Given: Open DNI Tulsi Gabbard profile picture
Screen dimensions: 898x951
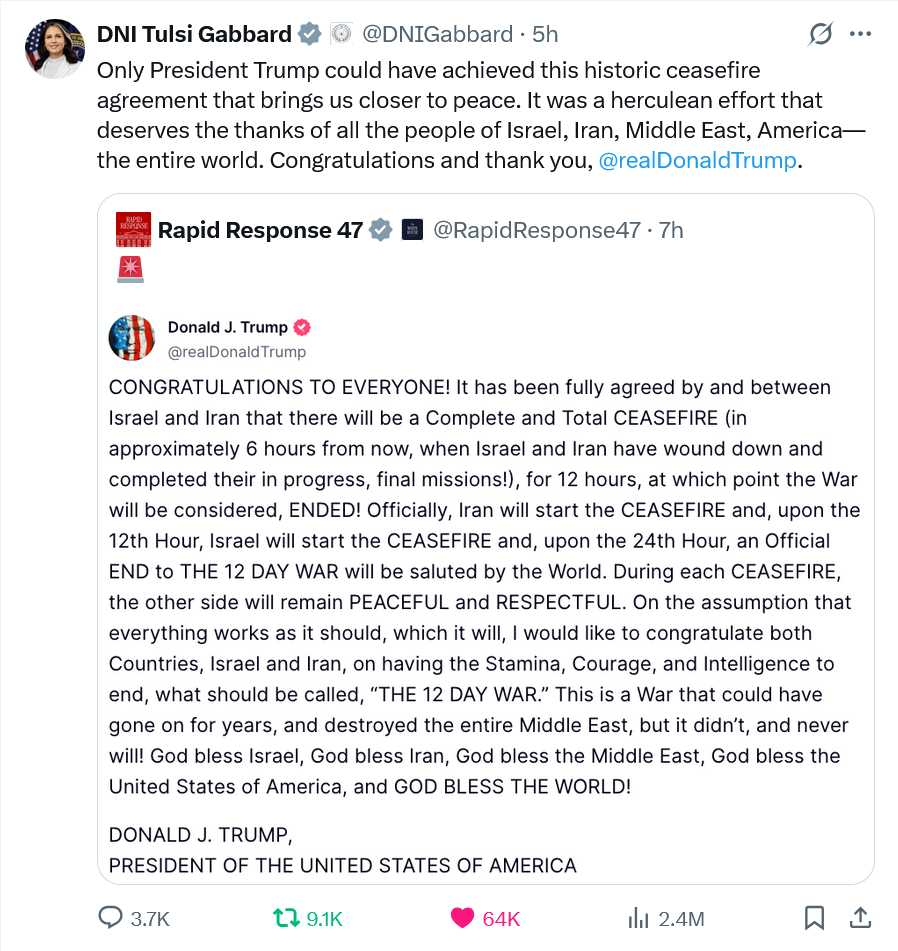Looking at the screenshot, I should [55, 49].
